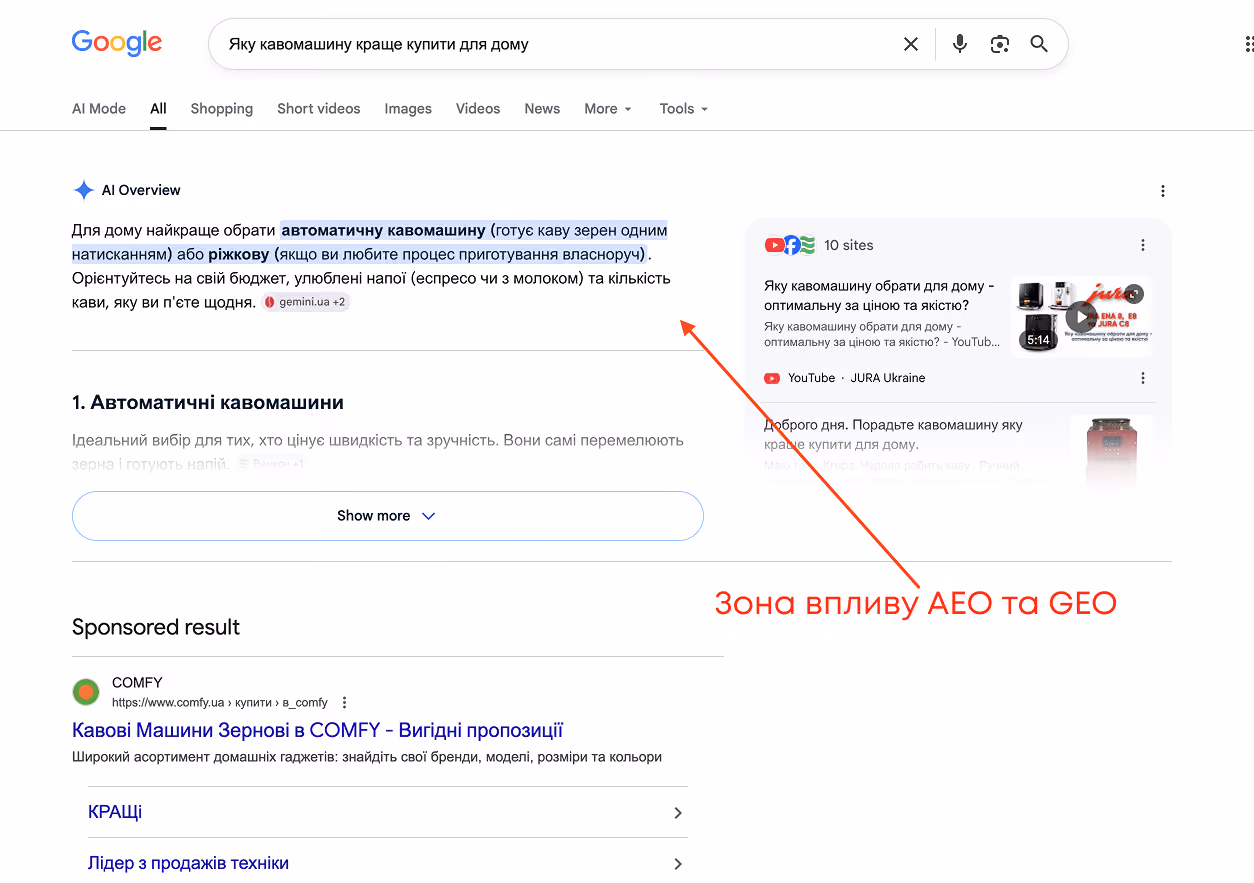Play the JURA video thumbnail
Image resolution: width=1254 pixels, height=883 pixels.
point(1081,317)
